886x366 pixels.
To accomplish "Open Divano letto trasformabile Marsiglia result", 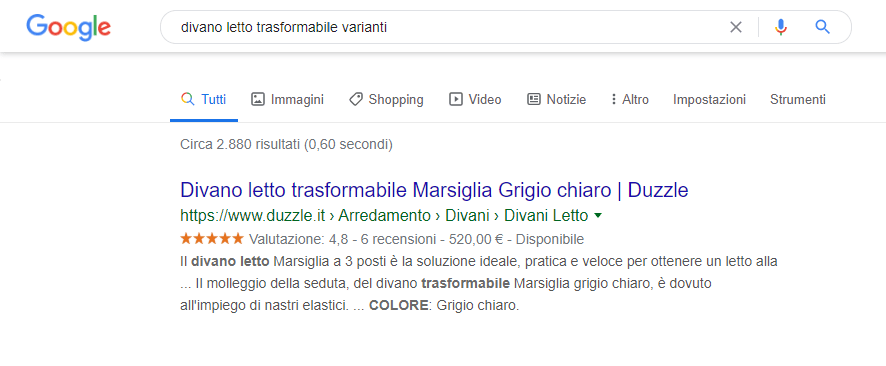I will point(434,190).
